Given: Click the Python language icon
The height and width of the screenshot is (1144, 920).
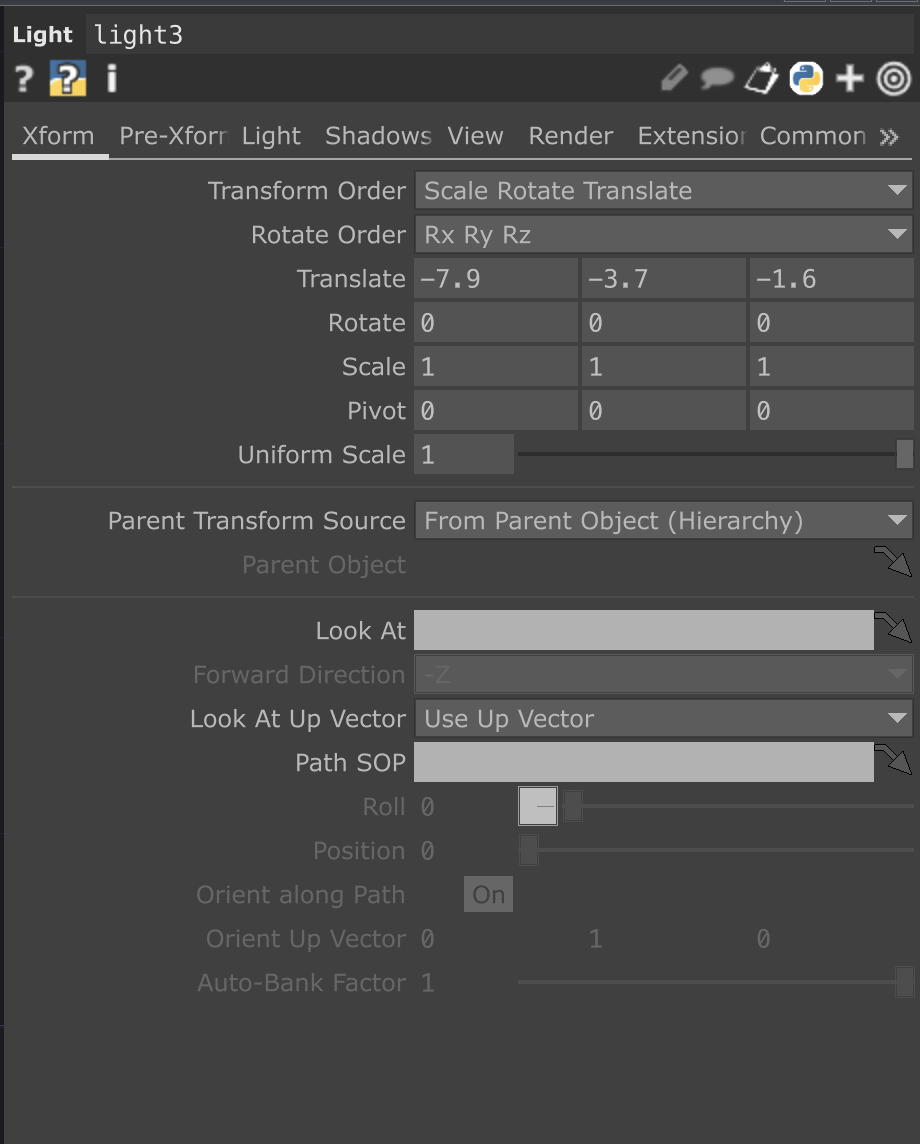Looking at the screenshot, I should (806, 78).
